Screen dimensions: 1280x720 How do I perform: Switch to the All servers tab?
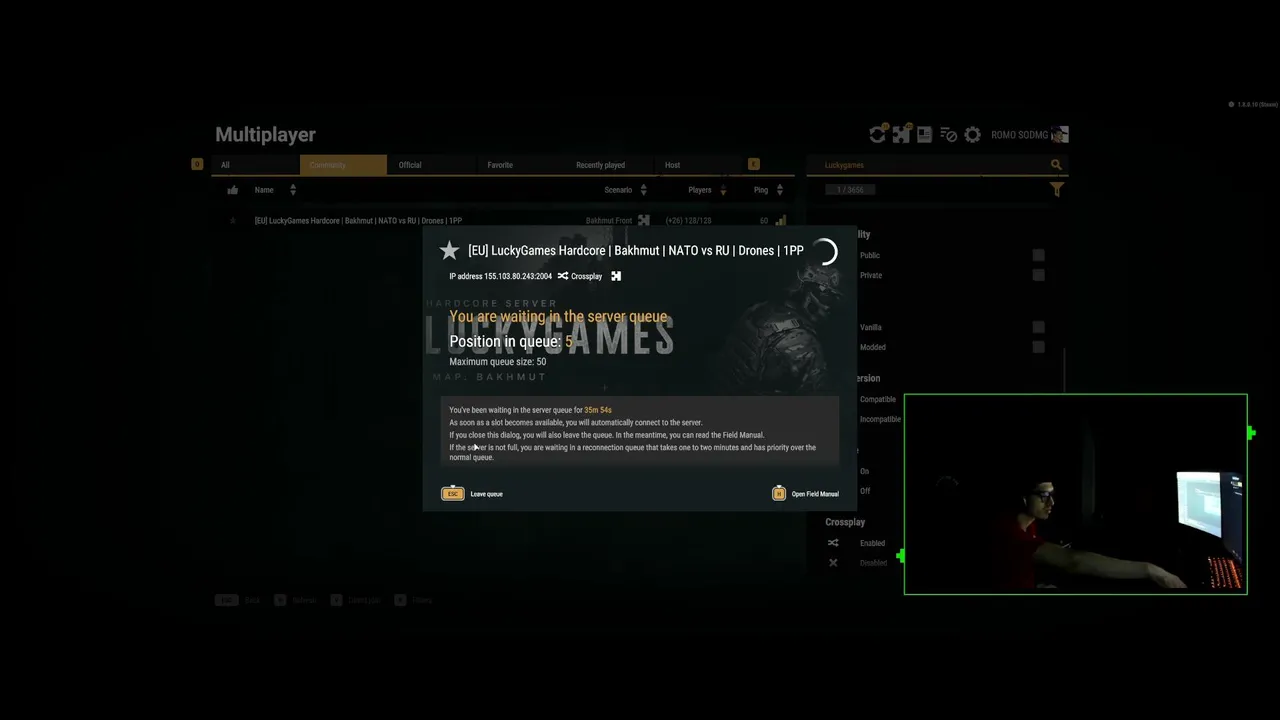click(x=256, y=165)
